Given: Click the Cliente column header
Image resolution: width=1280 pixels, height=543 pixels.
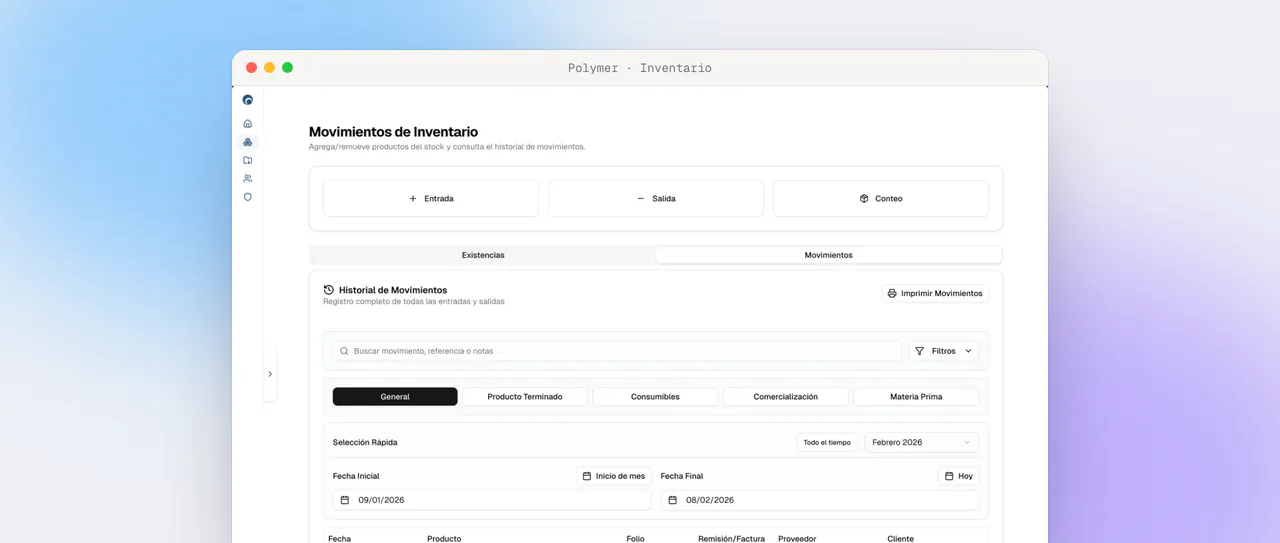Looking at the screenshot, I should [x=900, y=538].
